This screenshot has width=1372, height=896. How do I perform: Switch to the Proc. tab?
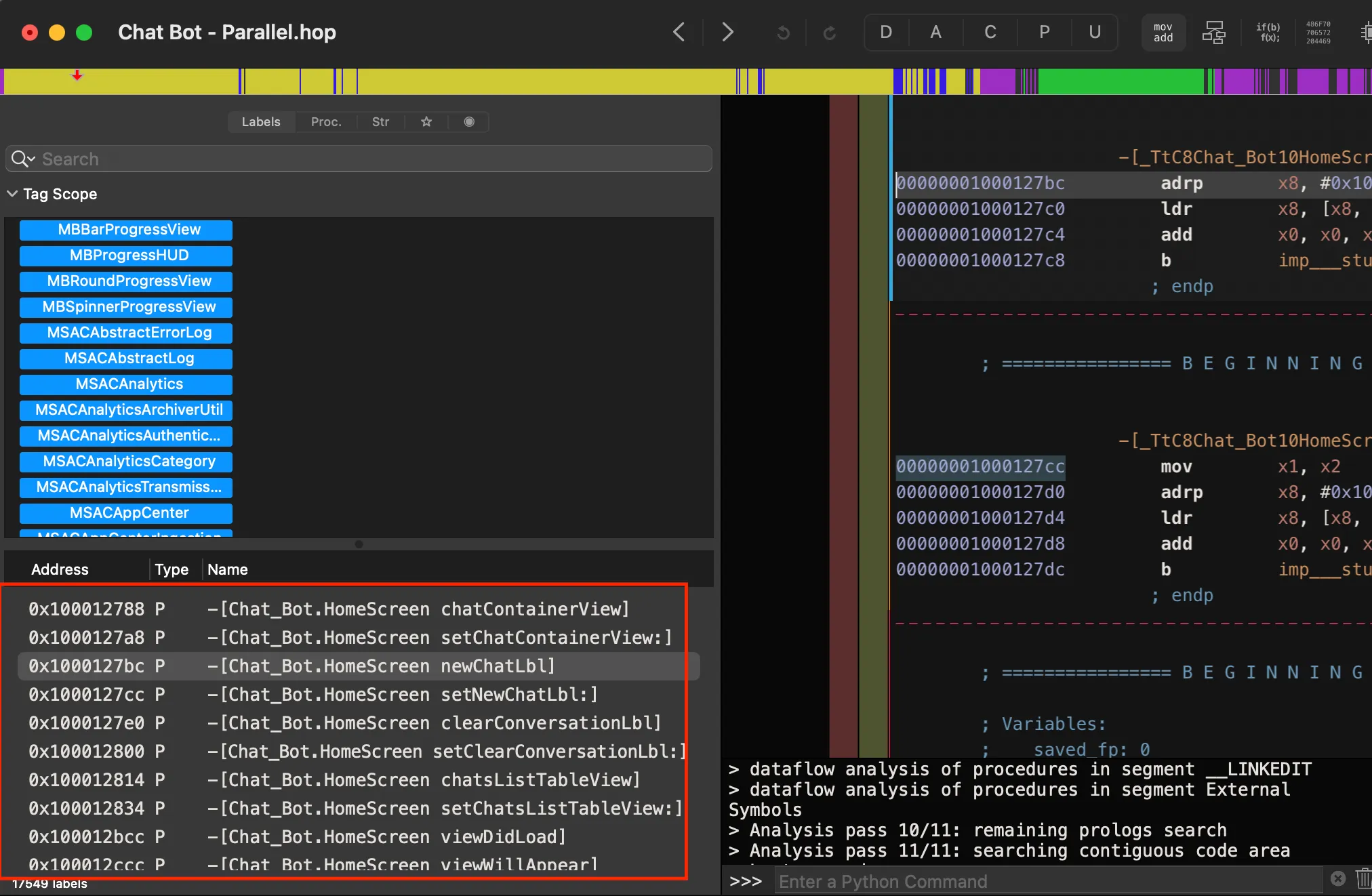tap(326, 122)
